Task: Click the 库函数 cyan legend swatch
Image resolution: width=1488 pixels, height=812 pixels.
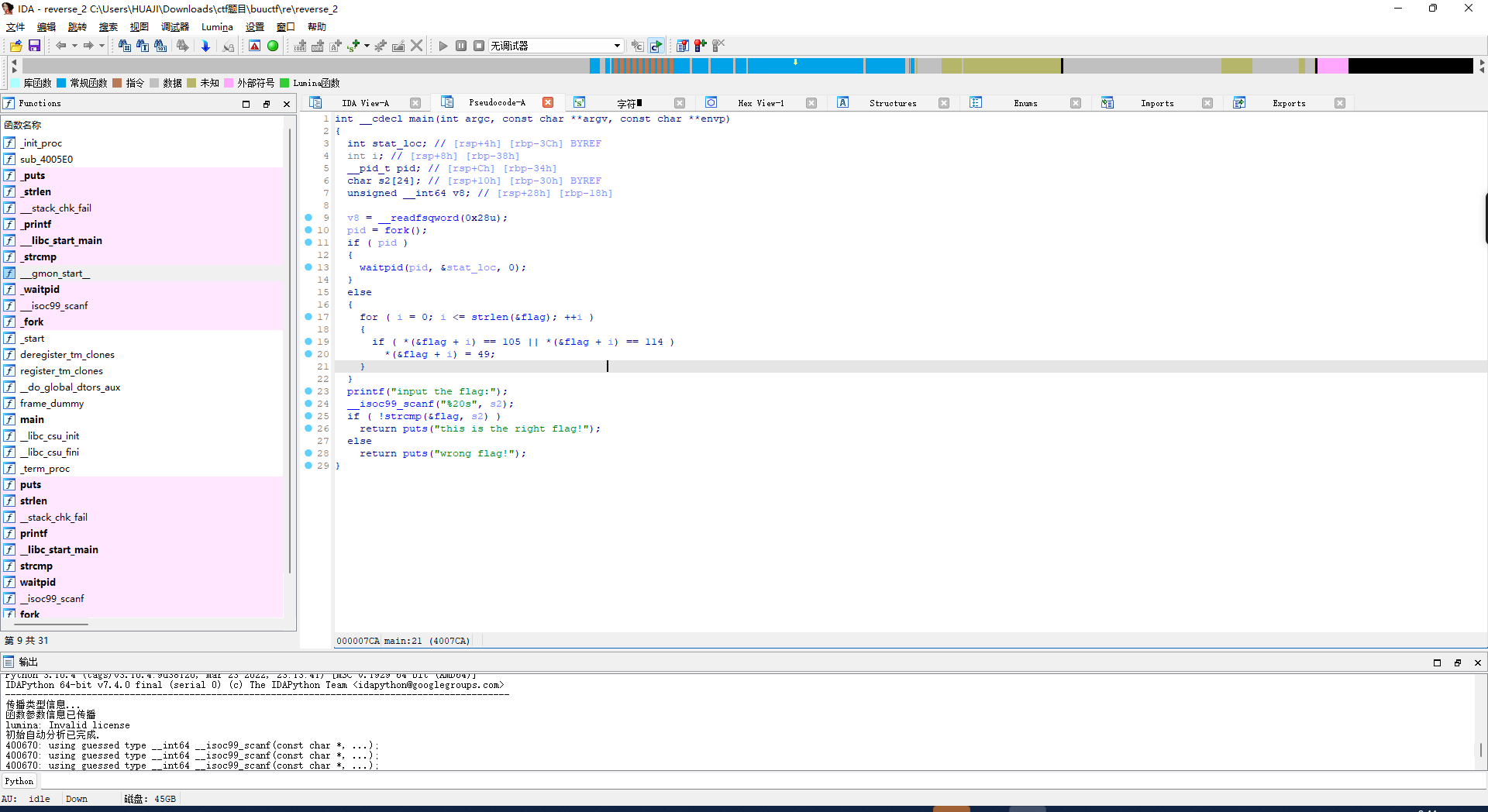Action: coord(15,83)
